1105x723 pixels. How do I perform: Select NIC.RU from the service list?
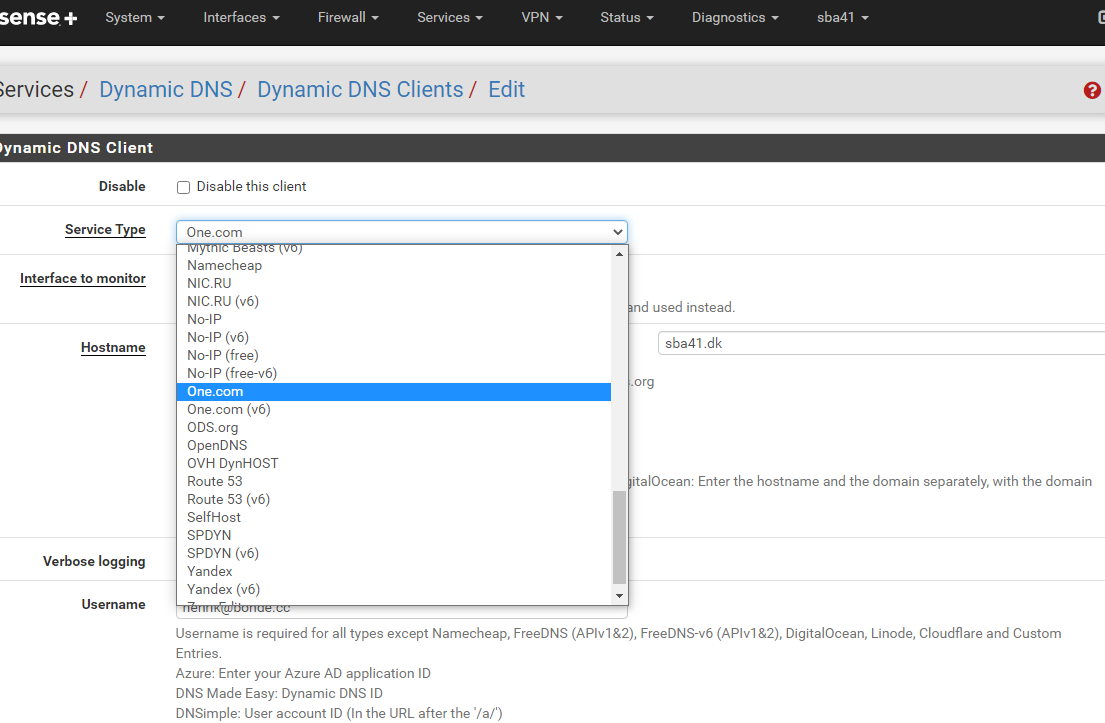pos(393,283)
